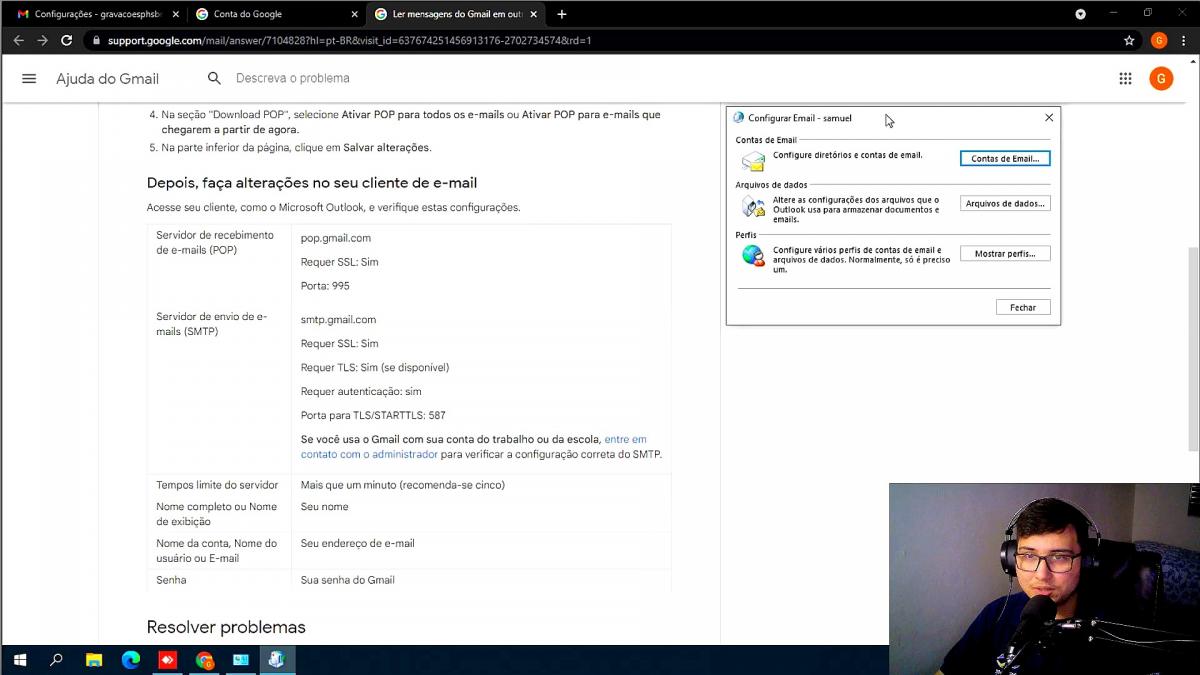Screen dimensions: 1200x675
Task: Click the Servidor de recebimento de e-mails cell
Action: pyautogui.click(x=215, y=243)
